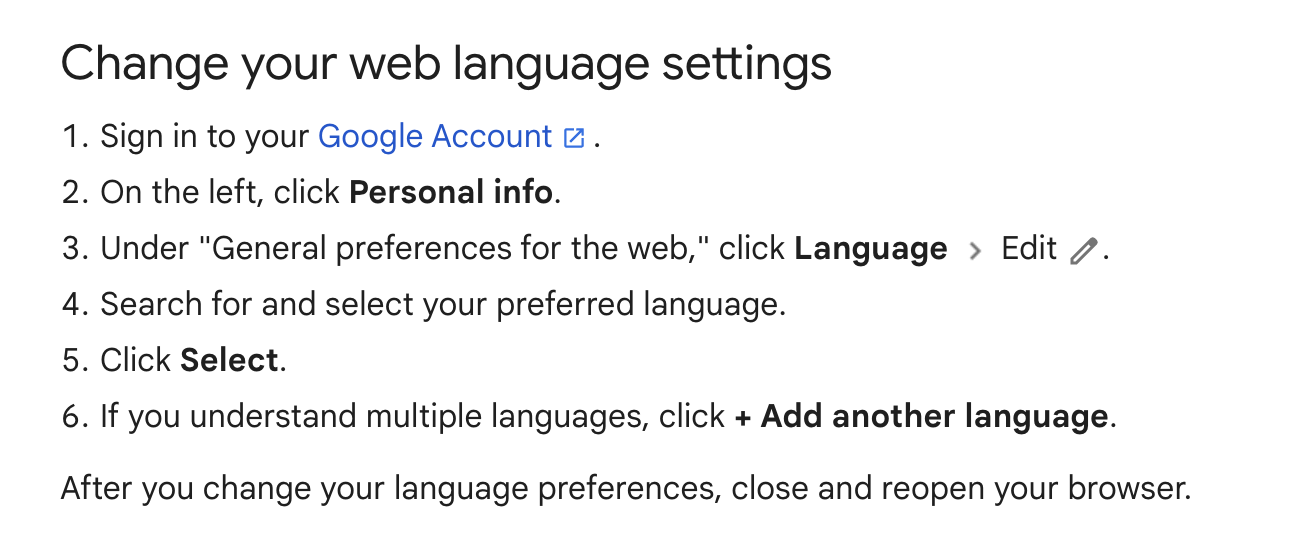Open the Google Account link
1298x550 pixels.
[x=435, y=137]
